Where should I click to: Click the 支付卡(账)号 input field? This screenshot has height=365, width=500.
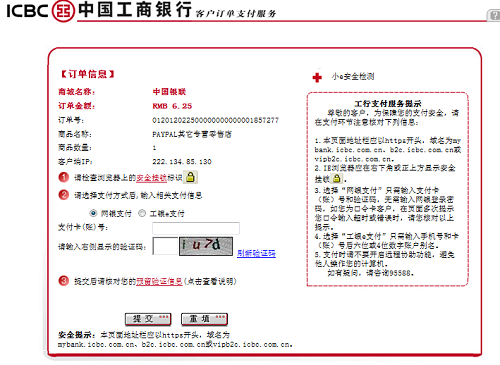pos(196,228)
